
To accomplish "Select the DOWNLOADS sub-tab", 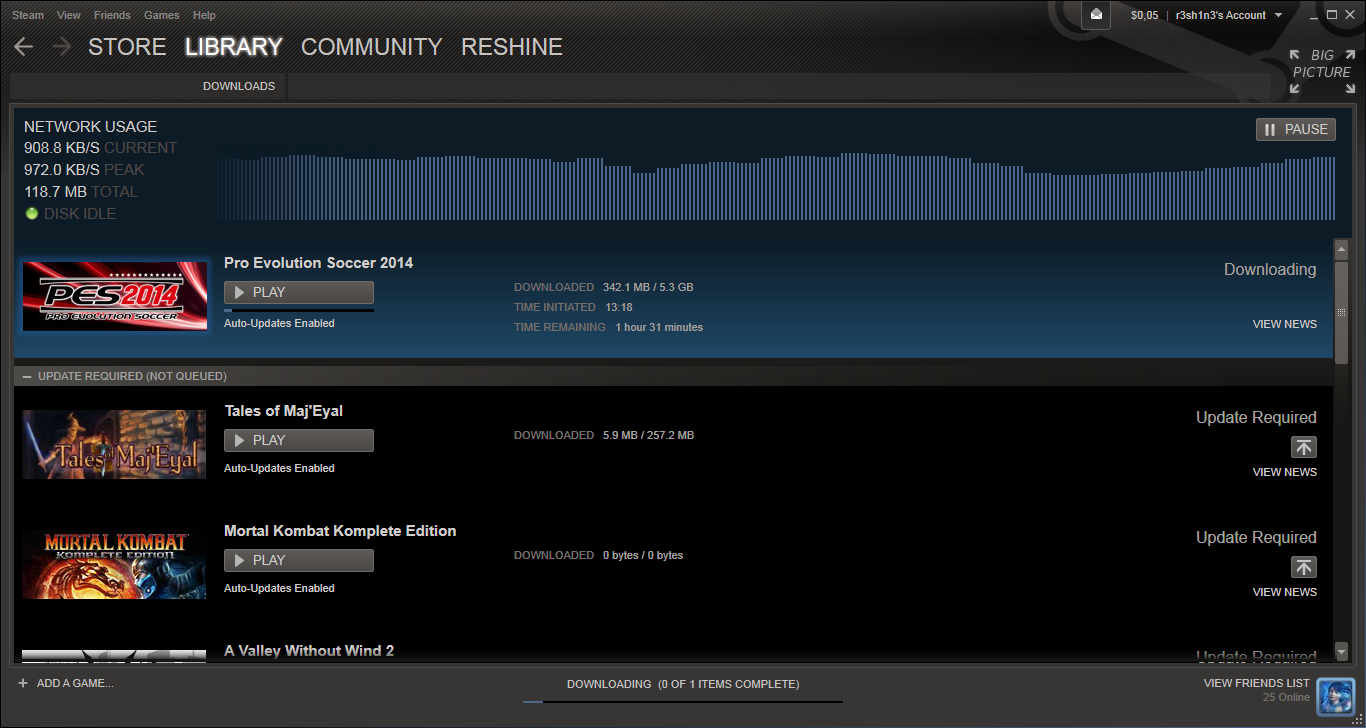I will click(x=239, y=86).
